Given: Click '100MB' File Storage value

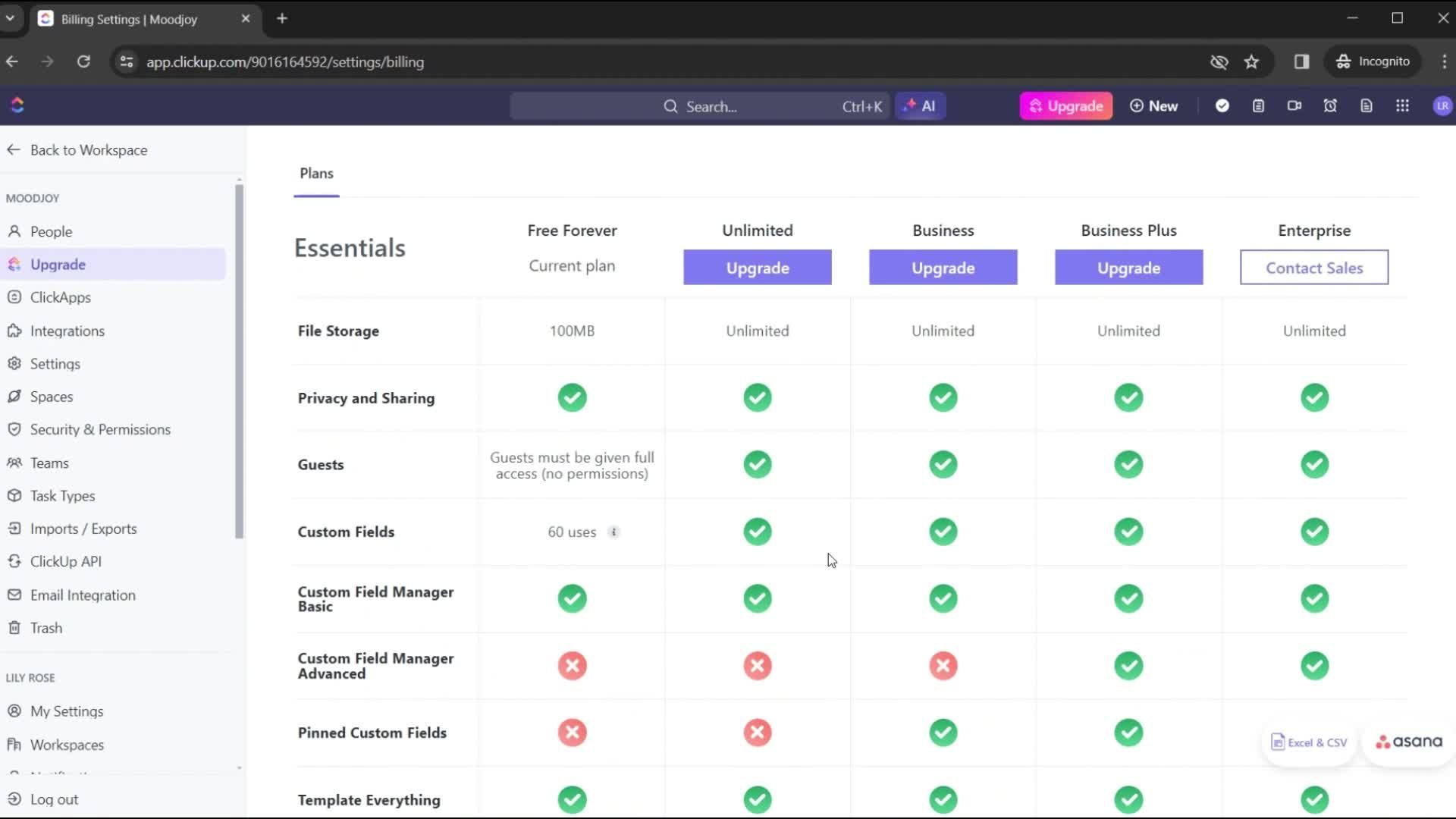Looking at the screenshot, I should (572, 331).
